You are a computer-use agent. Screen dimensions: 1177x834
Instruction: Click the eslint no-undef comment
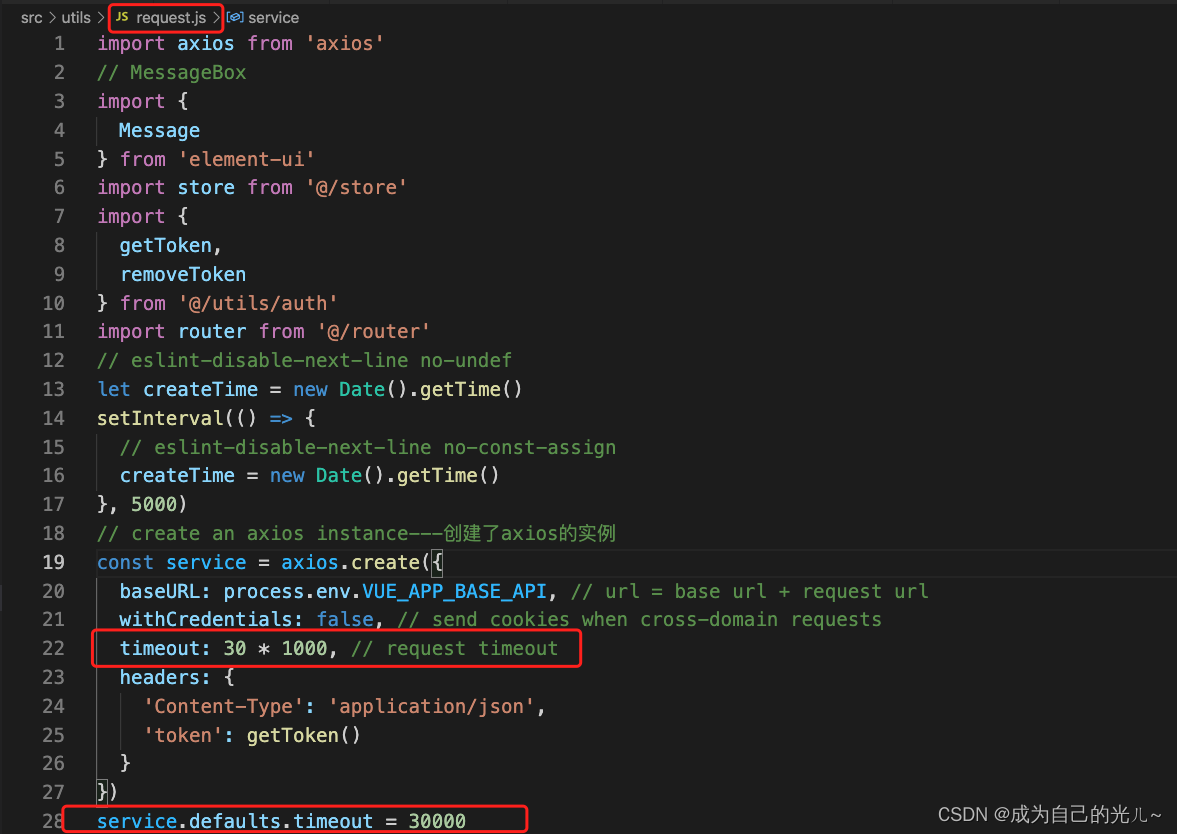pyautogui.click(x=304, y=361)
